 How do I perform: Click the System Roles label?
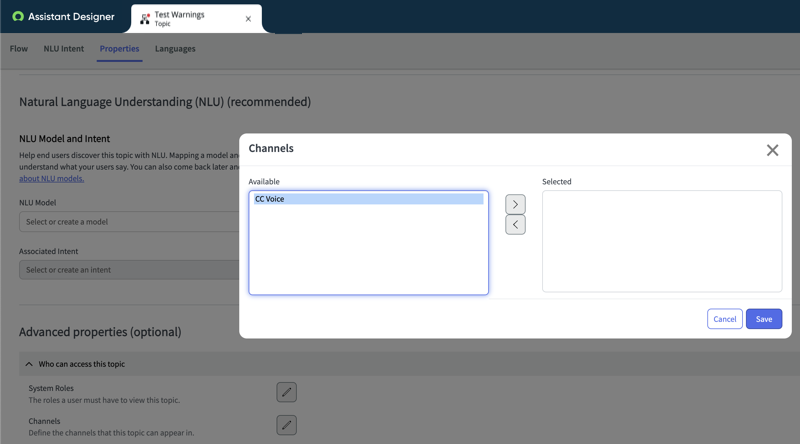point(51,388)
